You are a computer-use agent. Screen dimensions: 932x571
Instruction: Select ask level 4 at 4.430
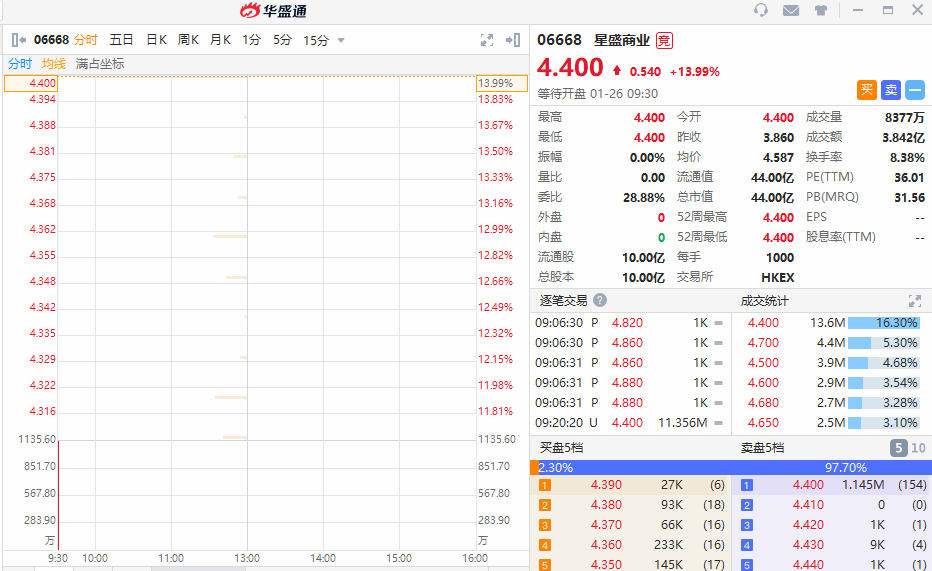tap(832, 545)
